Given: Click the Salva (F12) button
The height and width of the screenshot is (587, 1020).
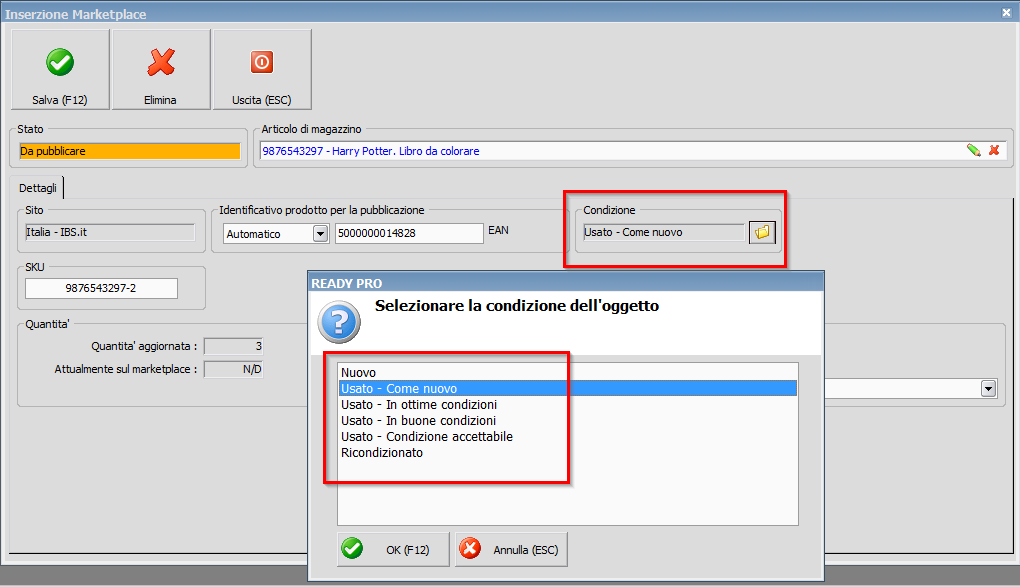Looking at the screenshot, I should (x=60, y=69).
